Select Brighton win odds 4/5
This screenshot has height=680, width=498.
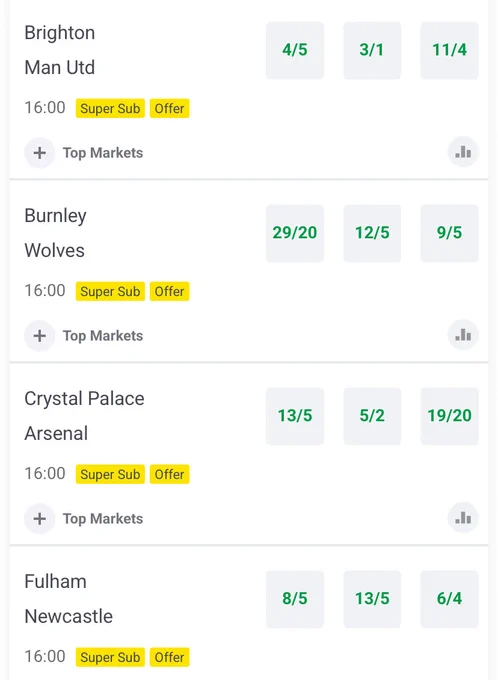(x=295, y=50)
